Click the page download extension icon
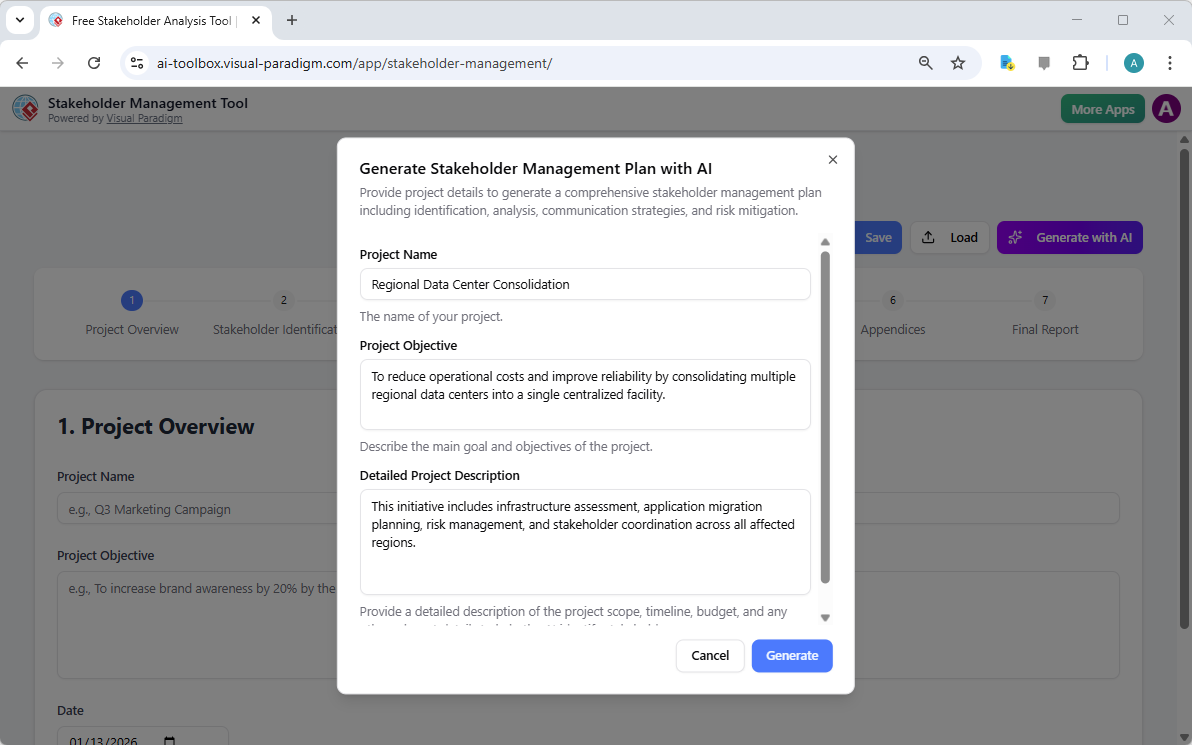Viewport: 1192px width, 745px height. pos(1006,62)
